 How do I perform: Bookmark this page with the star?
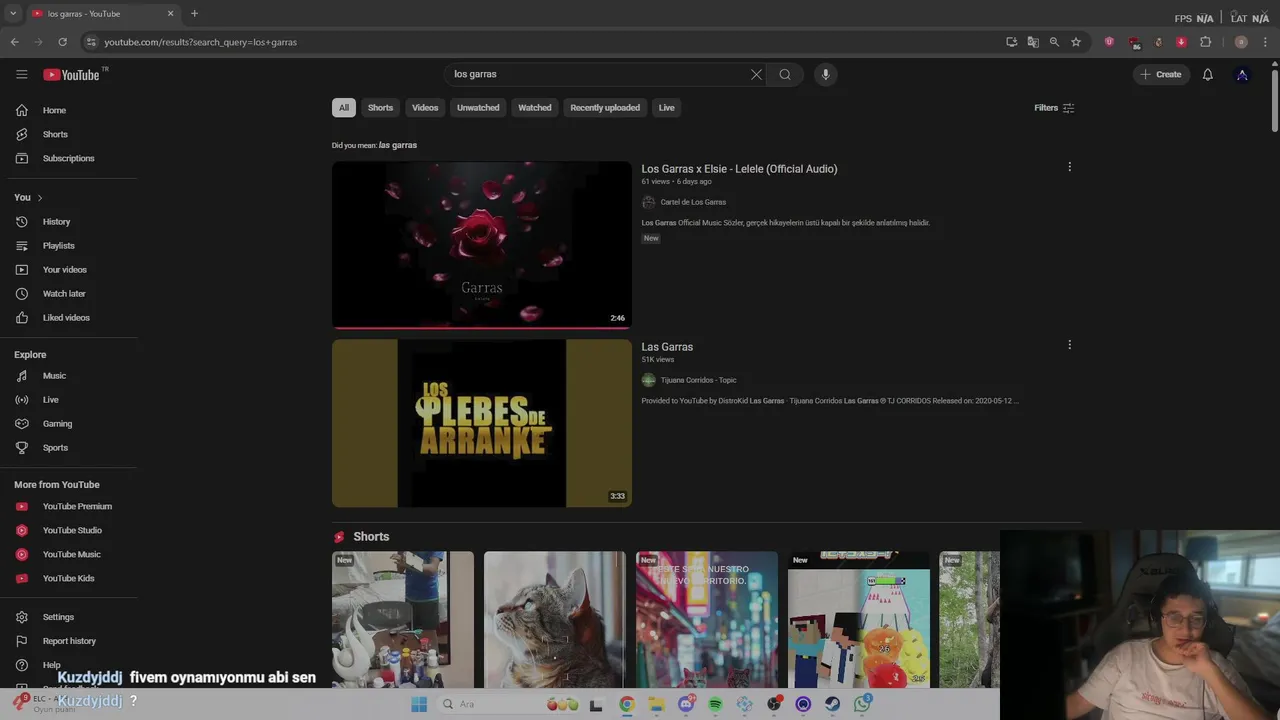click(x=1076, y=42)
